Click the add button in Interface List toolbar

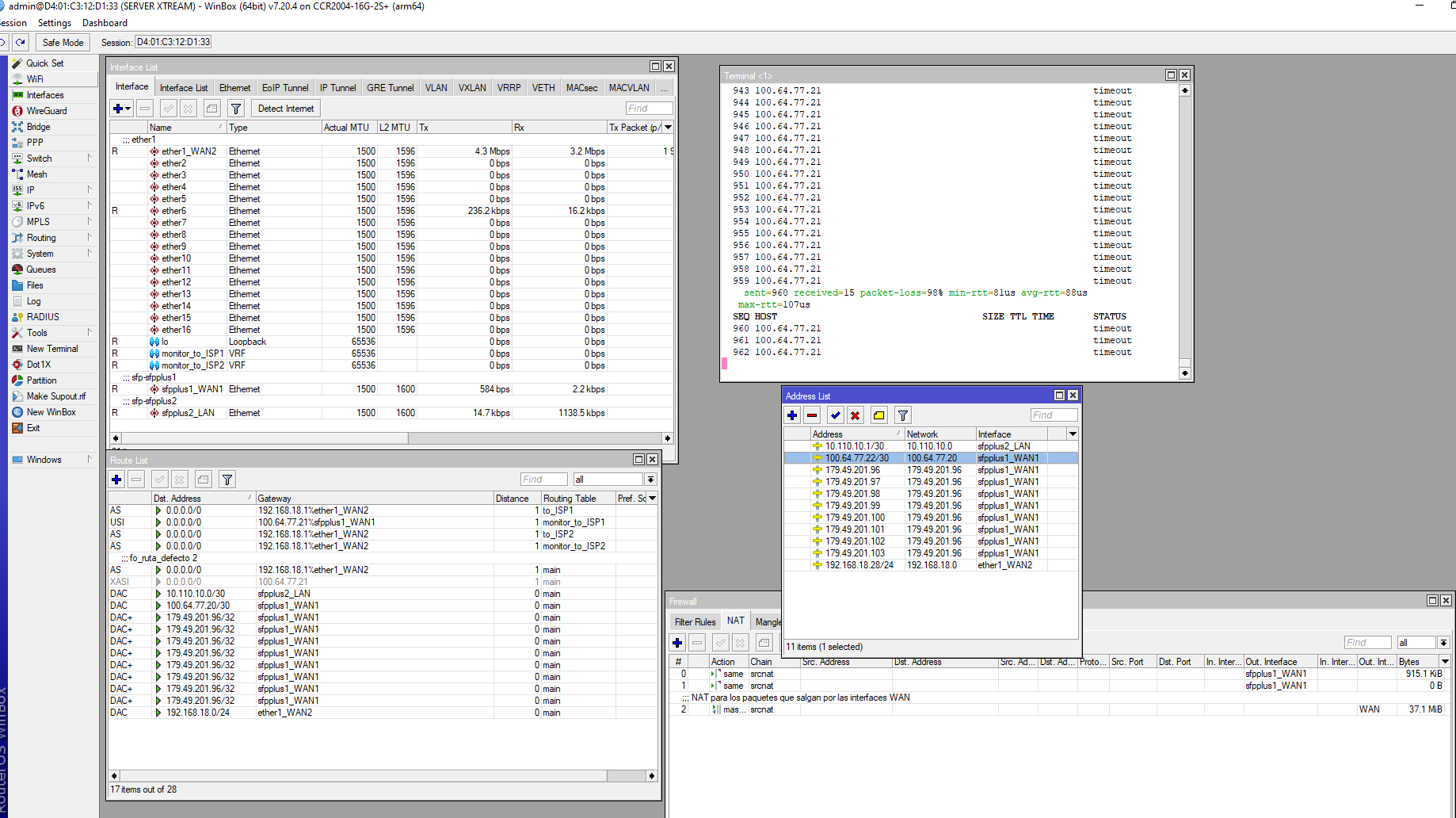[118, 109]
